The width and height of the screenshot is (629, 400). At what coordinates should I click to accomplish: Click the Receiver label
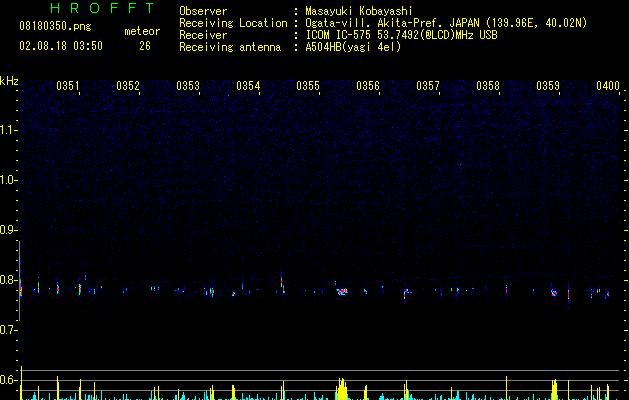[x=203, y=35]
